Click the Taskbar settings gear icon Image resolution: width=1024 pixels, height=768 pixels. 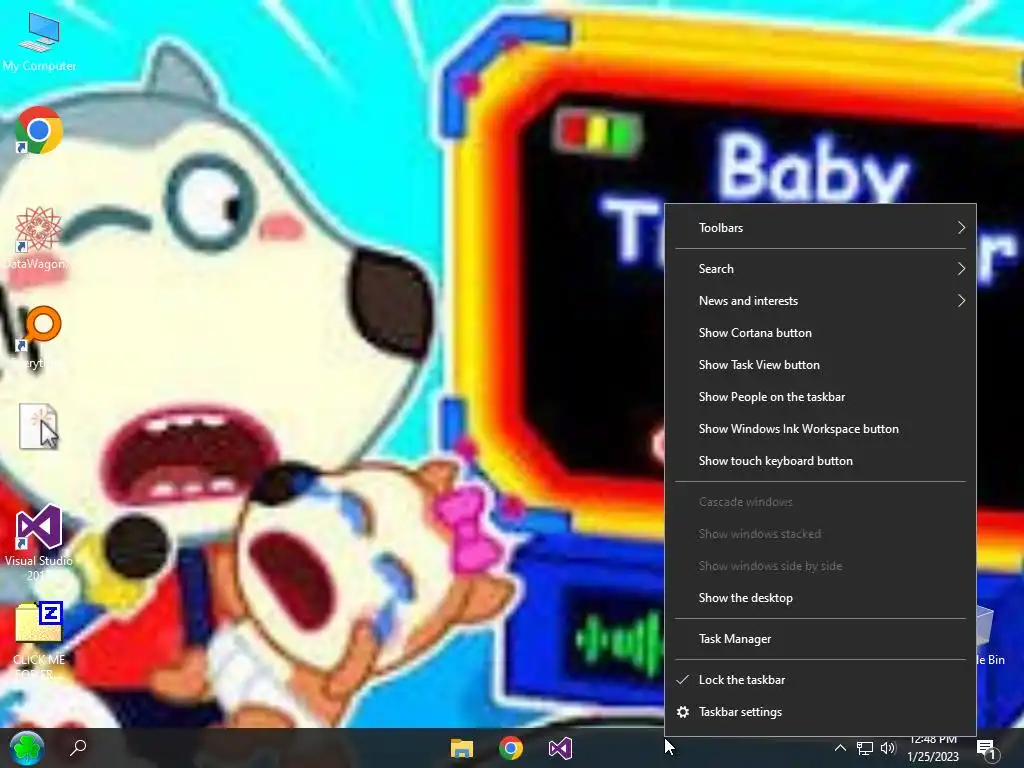[x=682, y=712]
